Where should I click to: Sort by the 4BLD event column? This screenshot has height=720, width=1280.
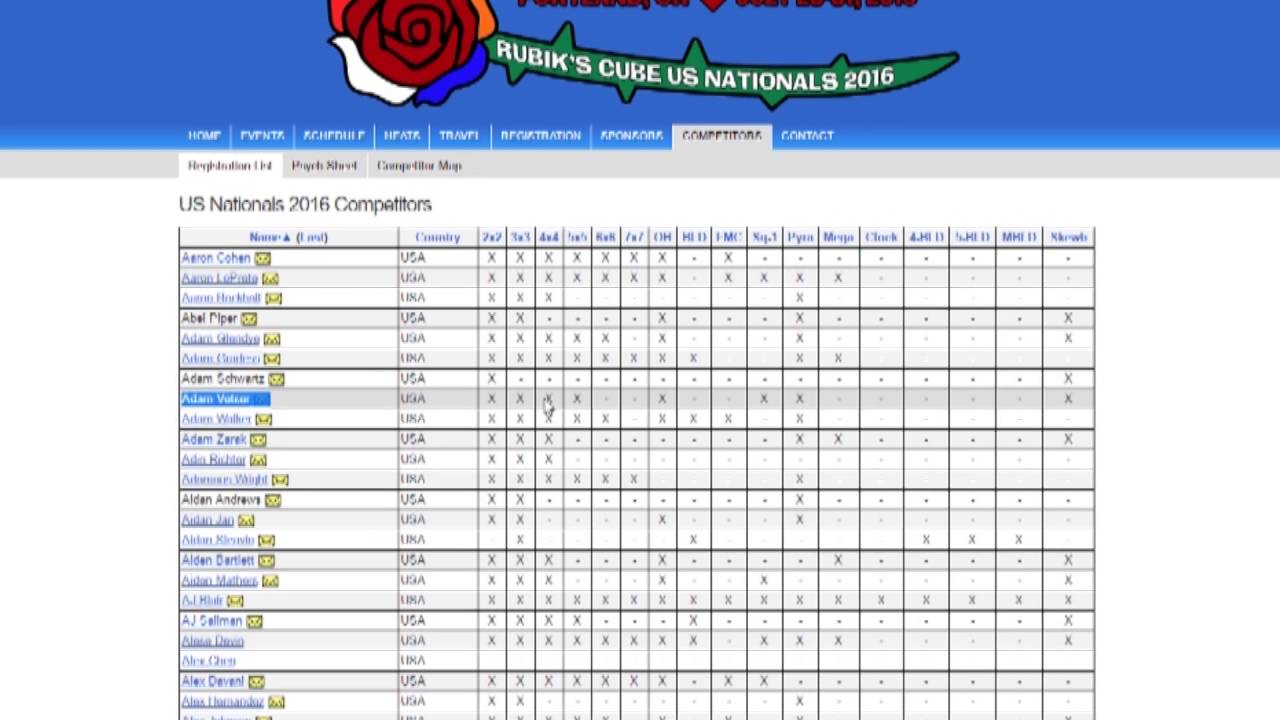pyautogui.click(x=926, y=237)
